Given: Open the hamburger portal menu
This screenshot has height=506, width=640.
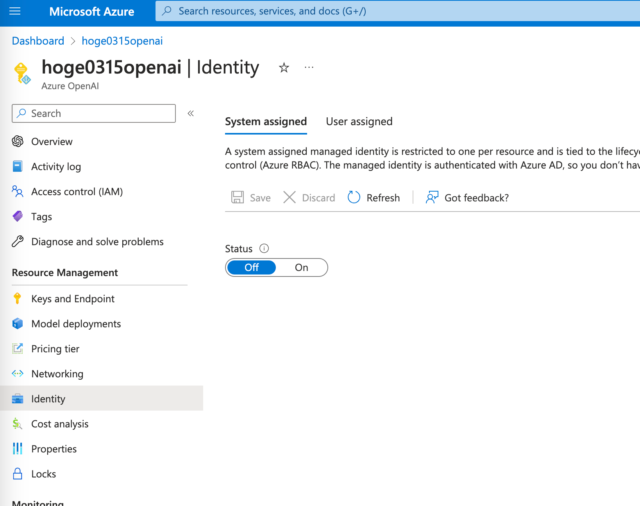Looking at the screenshot, I should pos(15,11).
